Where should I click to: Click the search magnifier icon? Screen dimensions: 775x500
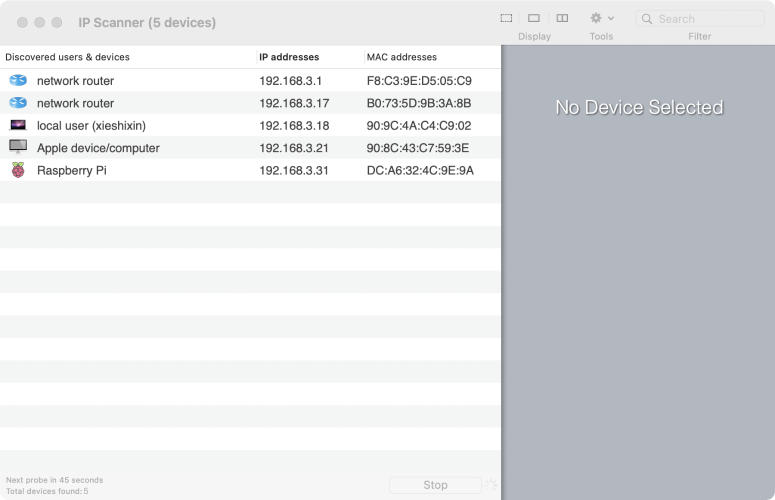click(648, 19)
